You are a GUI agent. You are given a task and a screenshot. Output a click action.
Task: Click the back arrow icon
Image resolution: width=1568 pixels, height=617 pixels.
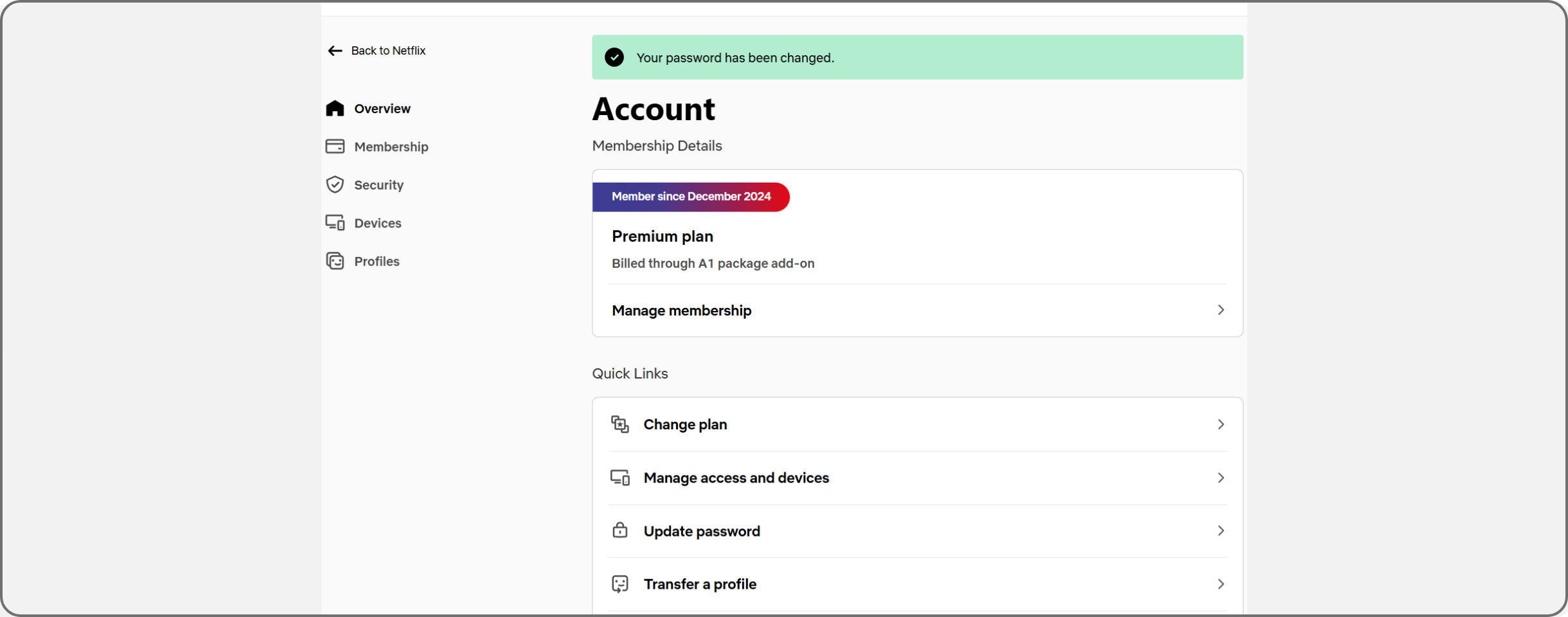pyautogui.click(x=335, y=51)
